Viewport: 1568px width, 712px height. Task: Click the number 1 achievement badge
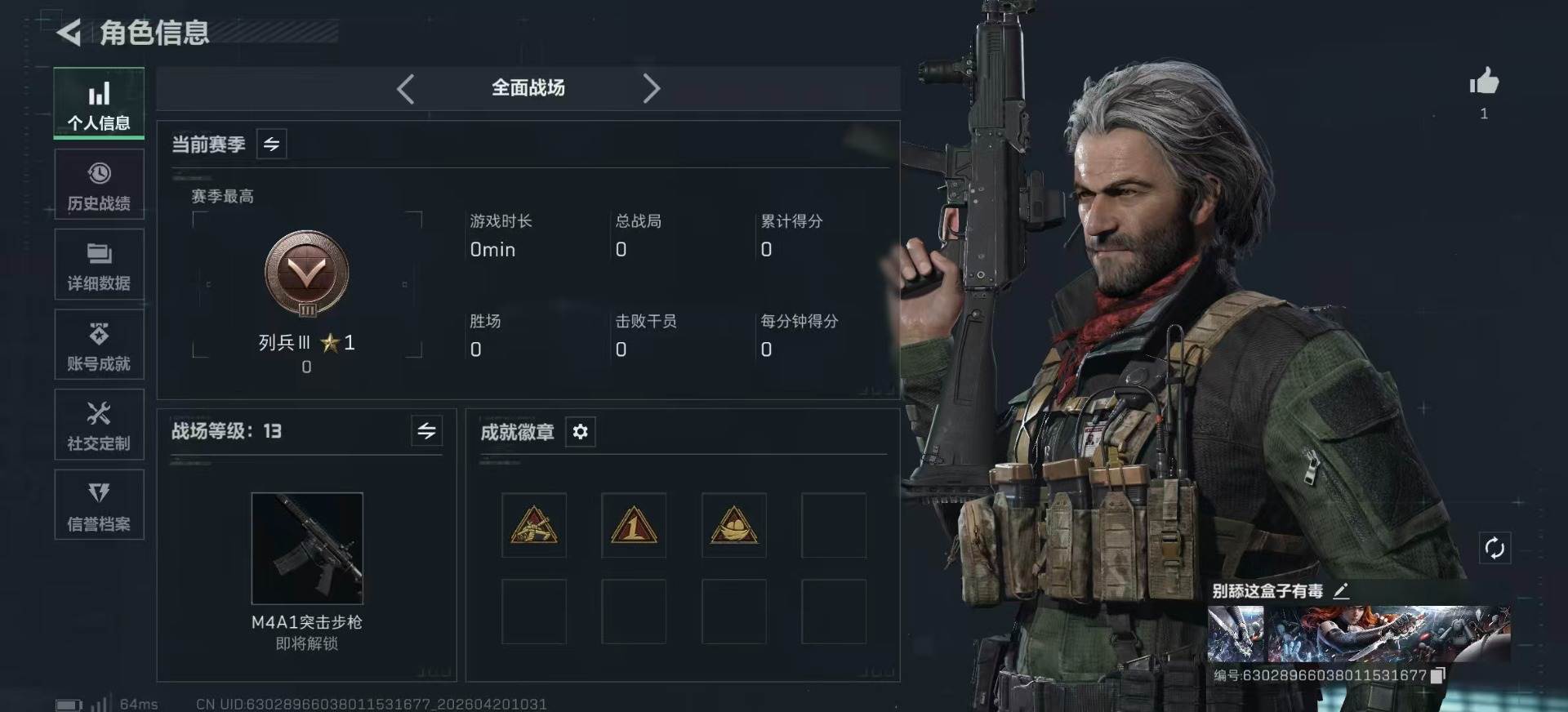[x=634, y=525]
